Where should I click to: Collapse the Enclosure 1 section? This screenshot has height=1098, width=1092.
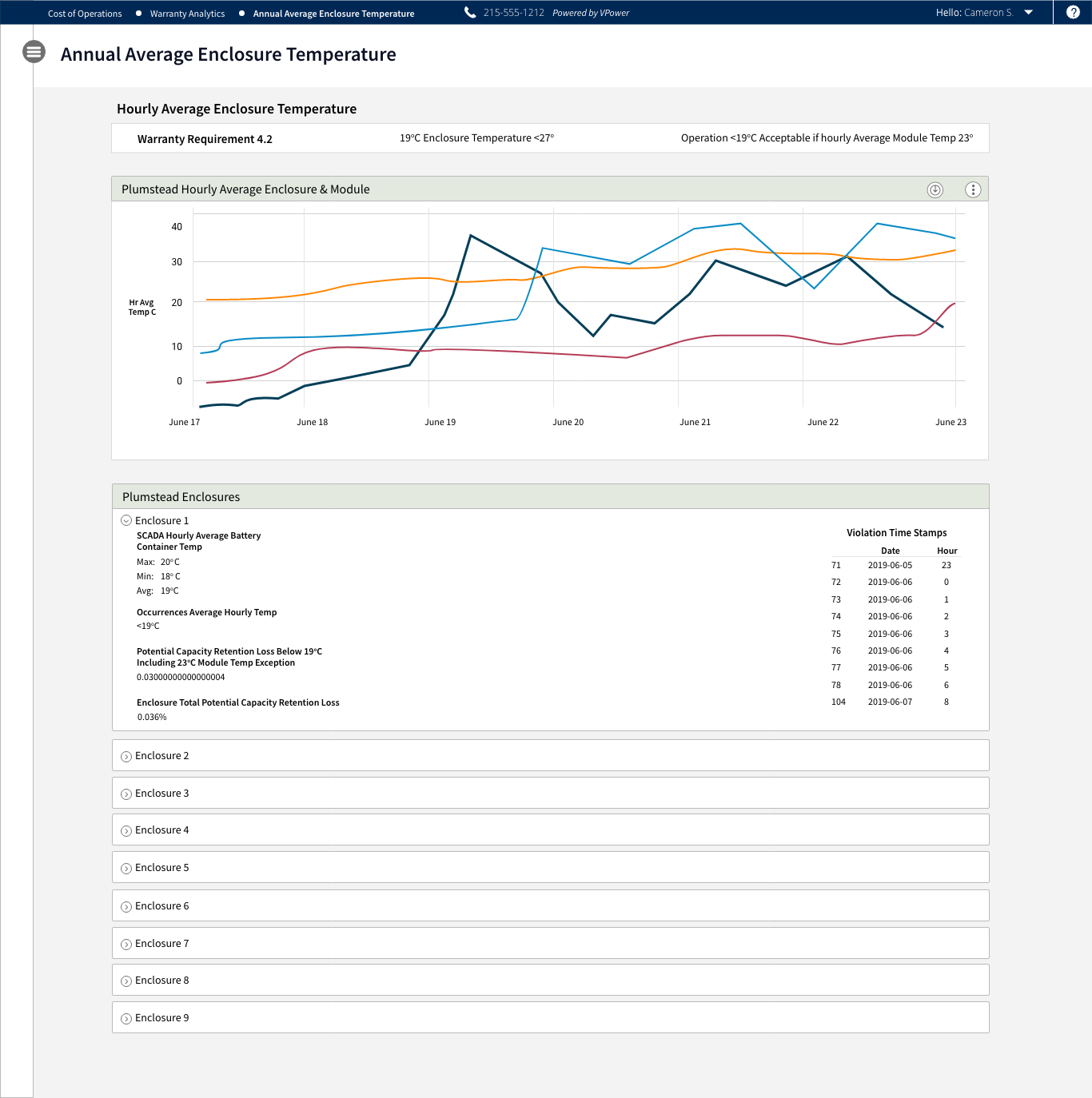coord(126,520)
